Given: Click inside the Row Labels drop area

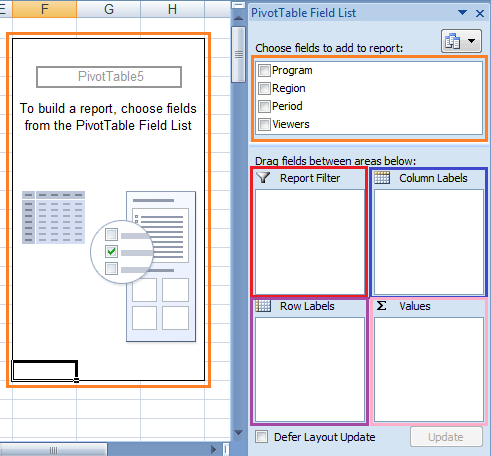Looking at the screenshot, I should (310, 369).
